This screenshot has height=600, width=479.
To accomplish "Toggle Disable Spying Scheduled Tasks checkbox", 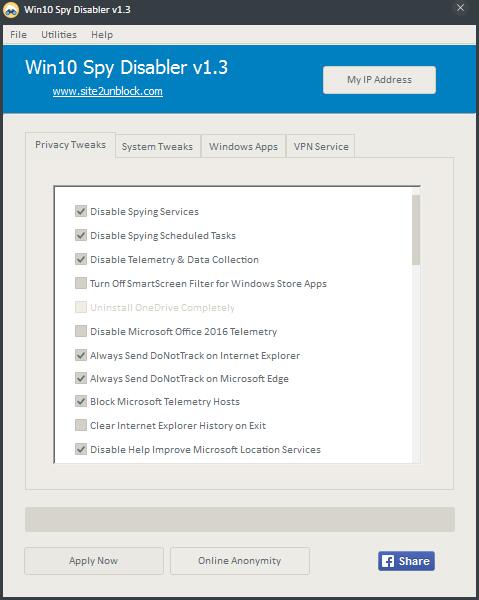I will click(x=81, y=235).
